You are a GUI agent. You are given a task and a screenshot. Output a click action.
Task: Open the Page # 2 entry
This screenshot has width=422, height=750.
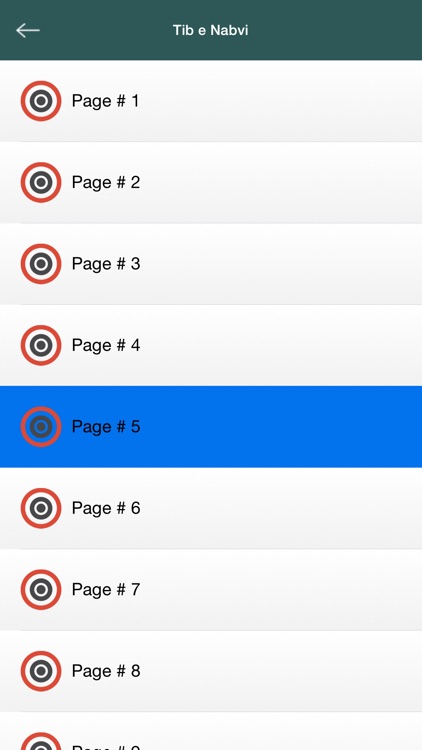tap(211, 182)
